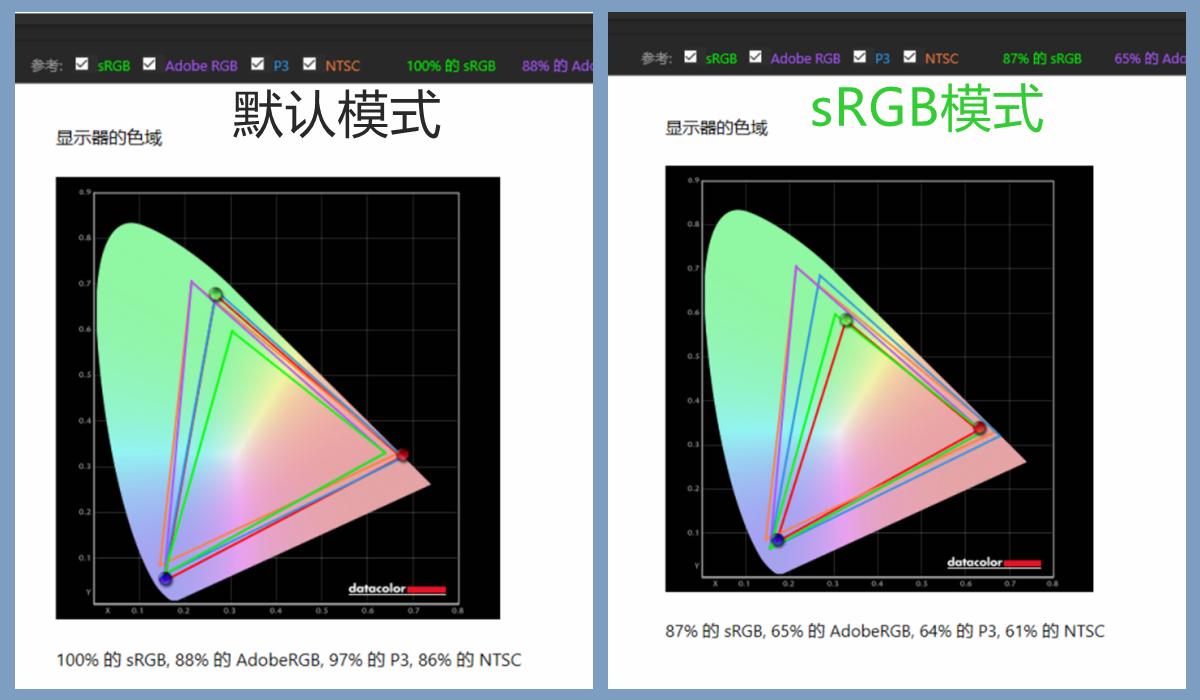Click green primary marker in default mode chart
Screen dimensions: 1200x700
[216, 294]
